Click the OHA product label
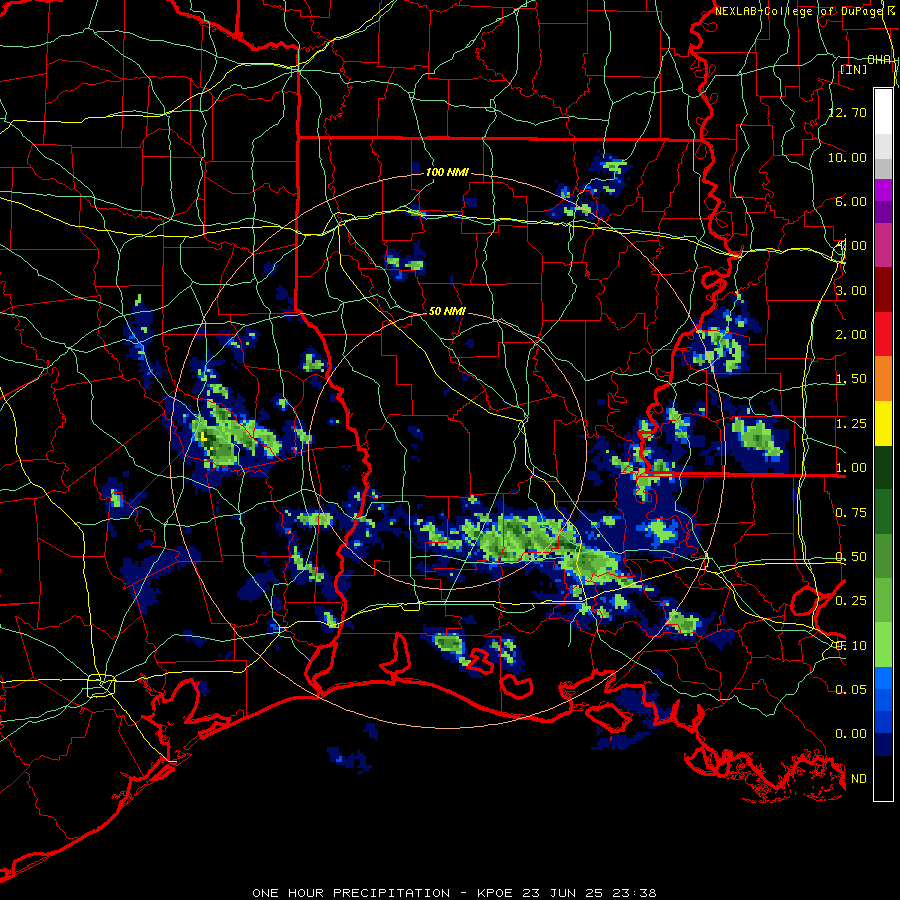900x900 pixels. point(879,60)
